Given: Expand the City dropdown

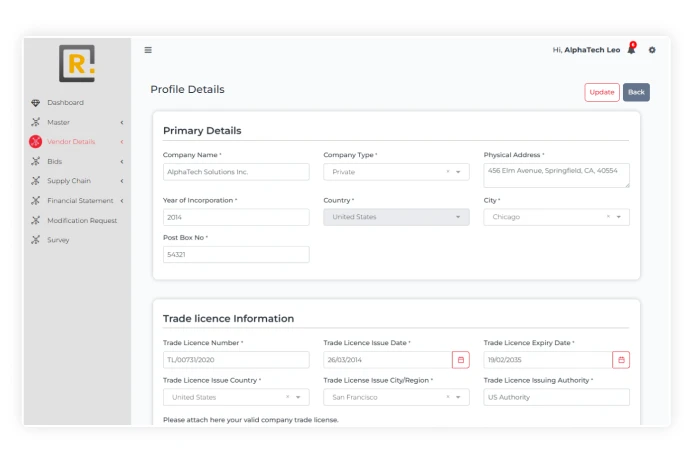Looking at the screenshot, I should (619, 217).
